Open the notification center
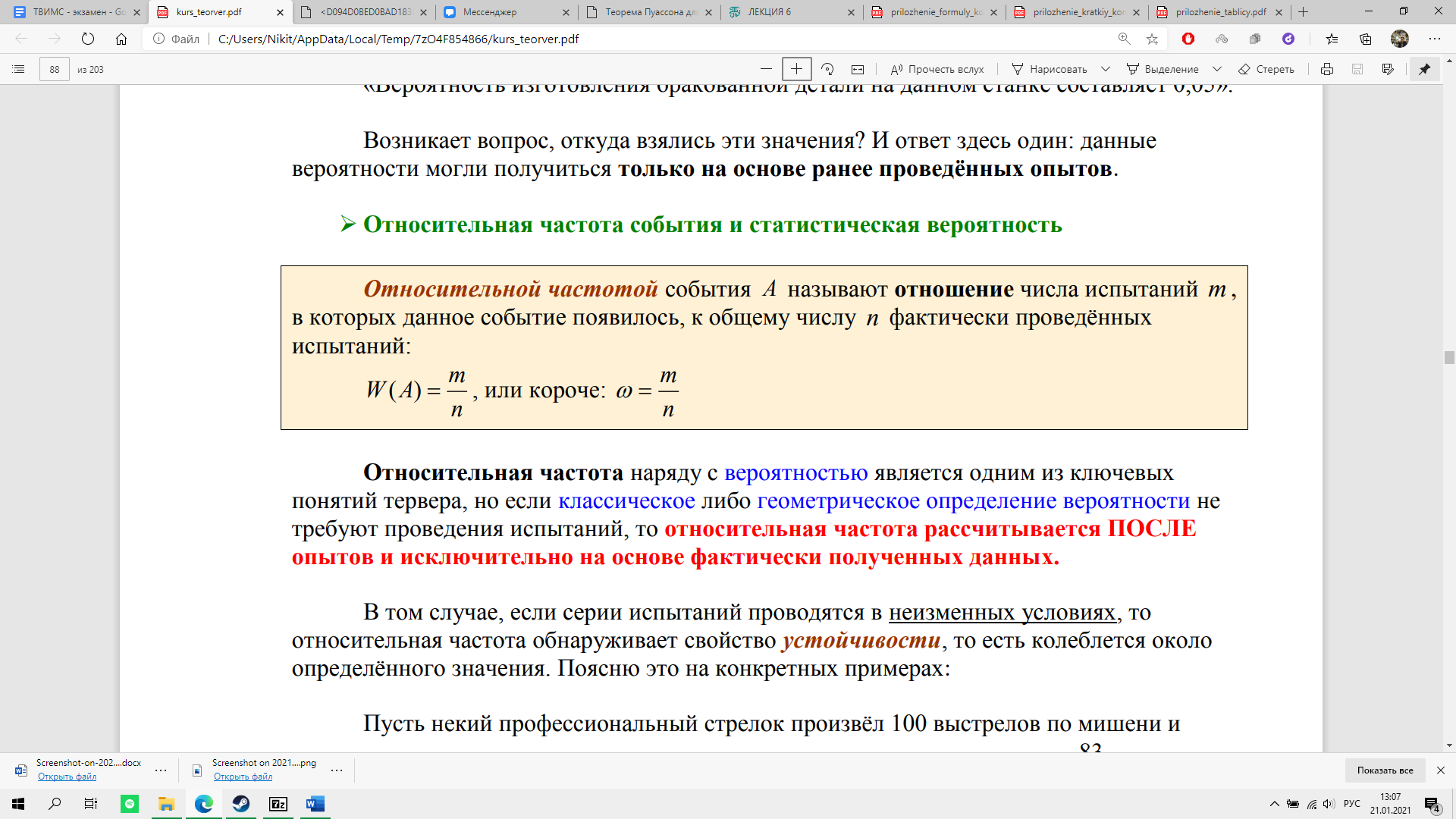Screen dimensions: 1456x819 (x=1432, y=805)
